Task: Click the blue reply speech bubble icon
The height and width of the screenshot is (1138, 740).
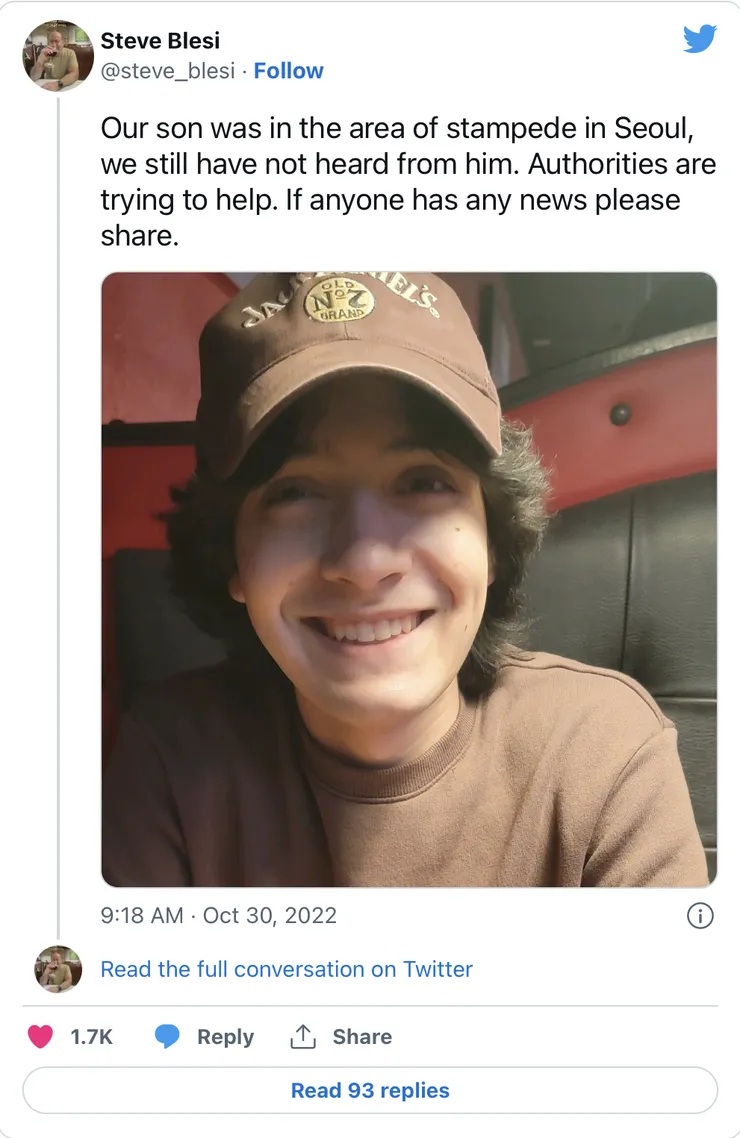Action: pyautogui.click(x=167, y=1036)
